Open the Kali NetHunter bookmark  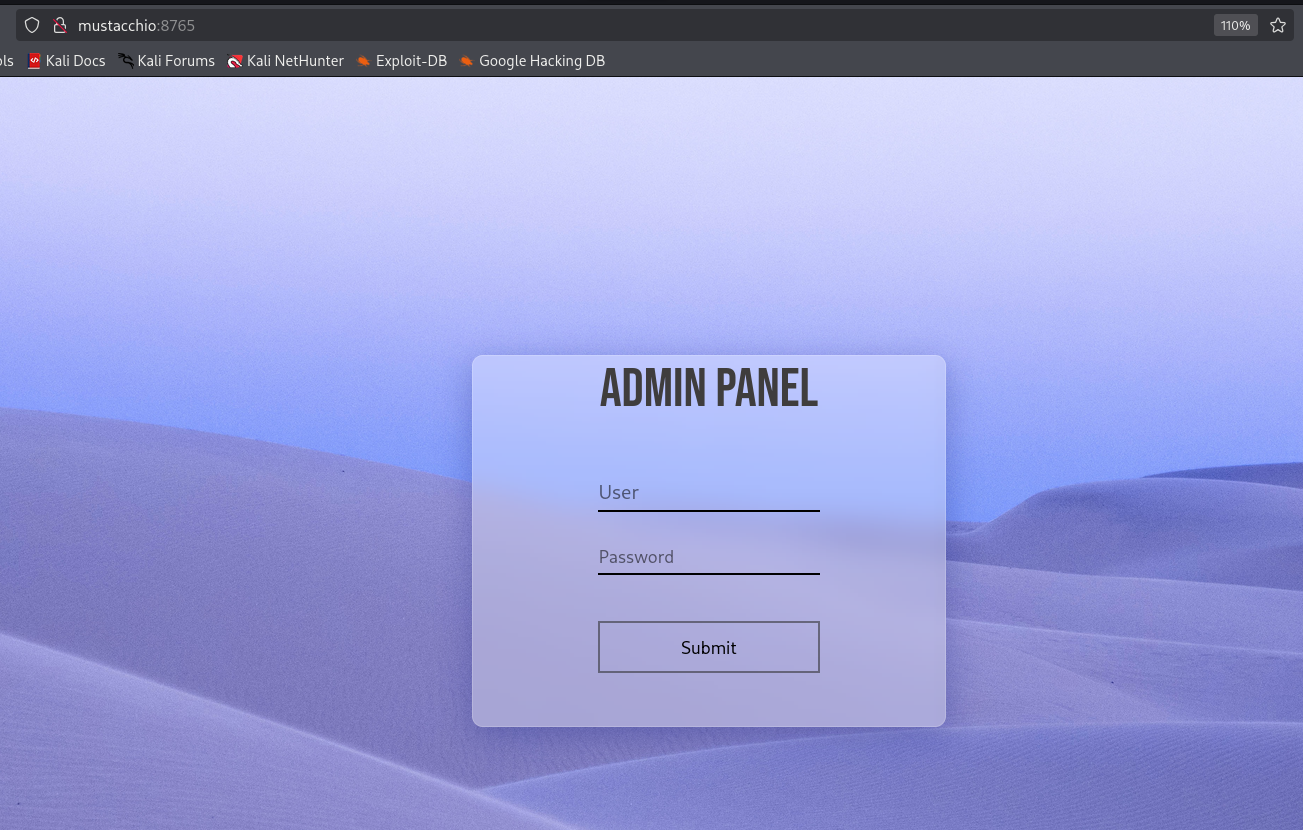[295, 61]
